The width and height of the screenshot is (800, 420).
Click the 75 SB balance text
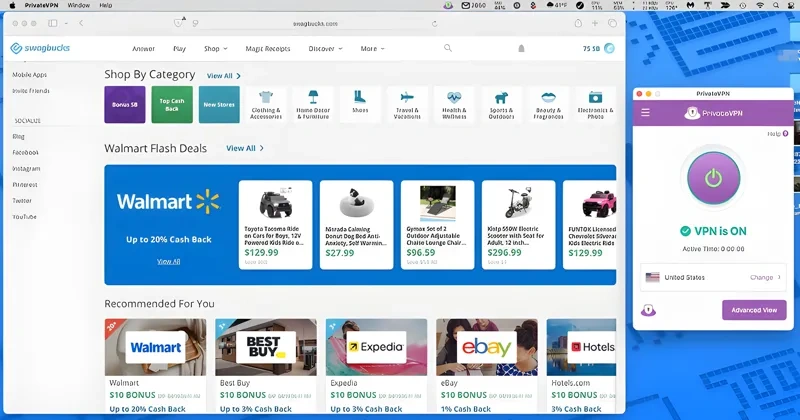point(591,48)
